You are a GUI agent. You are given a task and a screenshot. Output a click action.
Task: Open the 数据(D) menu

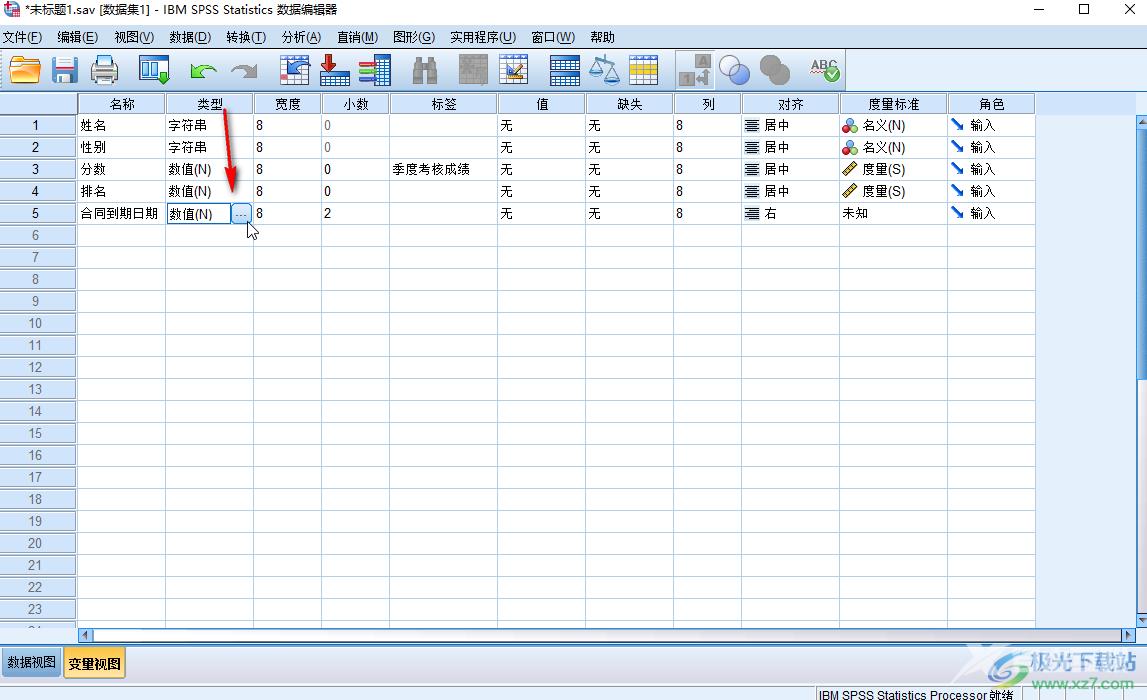[x=190, y=37]
